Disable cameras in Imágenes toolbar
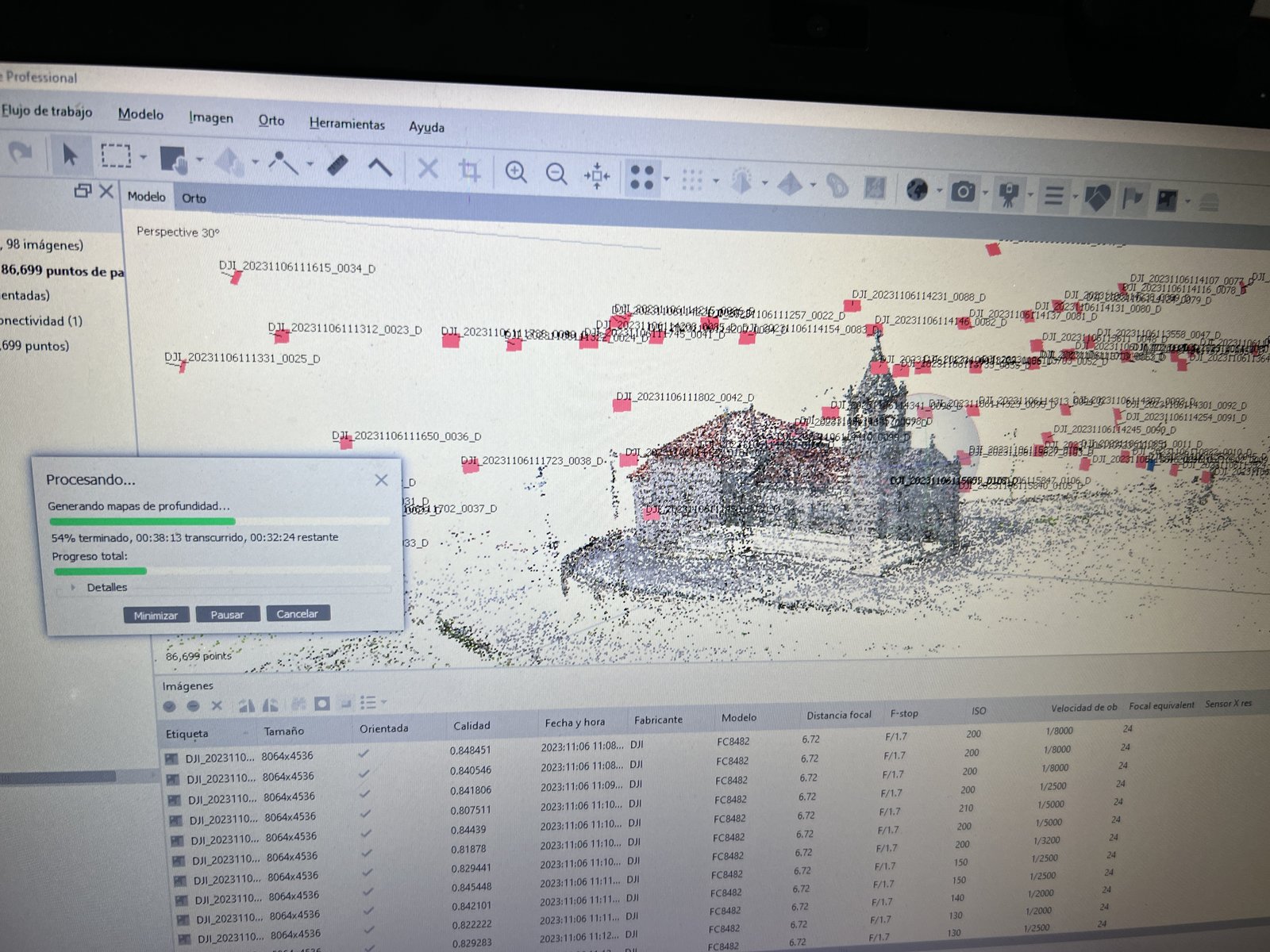Viewport: 1270px width, 952px height. pos(193,705)
